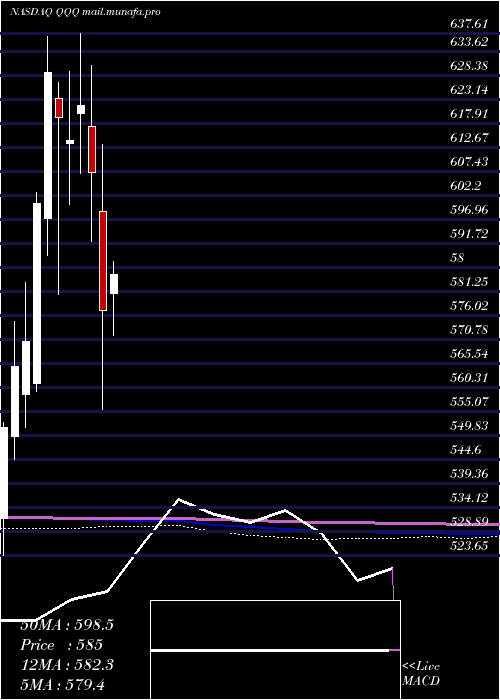Screen dimensions: 500x700
Task: Select the 5MA : 579.4 value
Action: (x=63, y=684)
